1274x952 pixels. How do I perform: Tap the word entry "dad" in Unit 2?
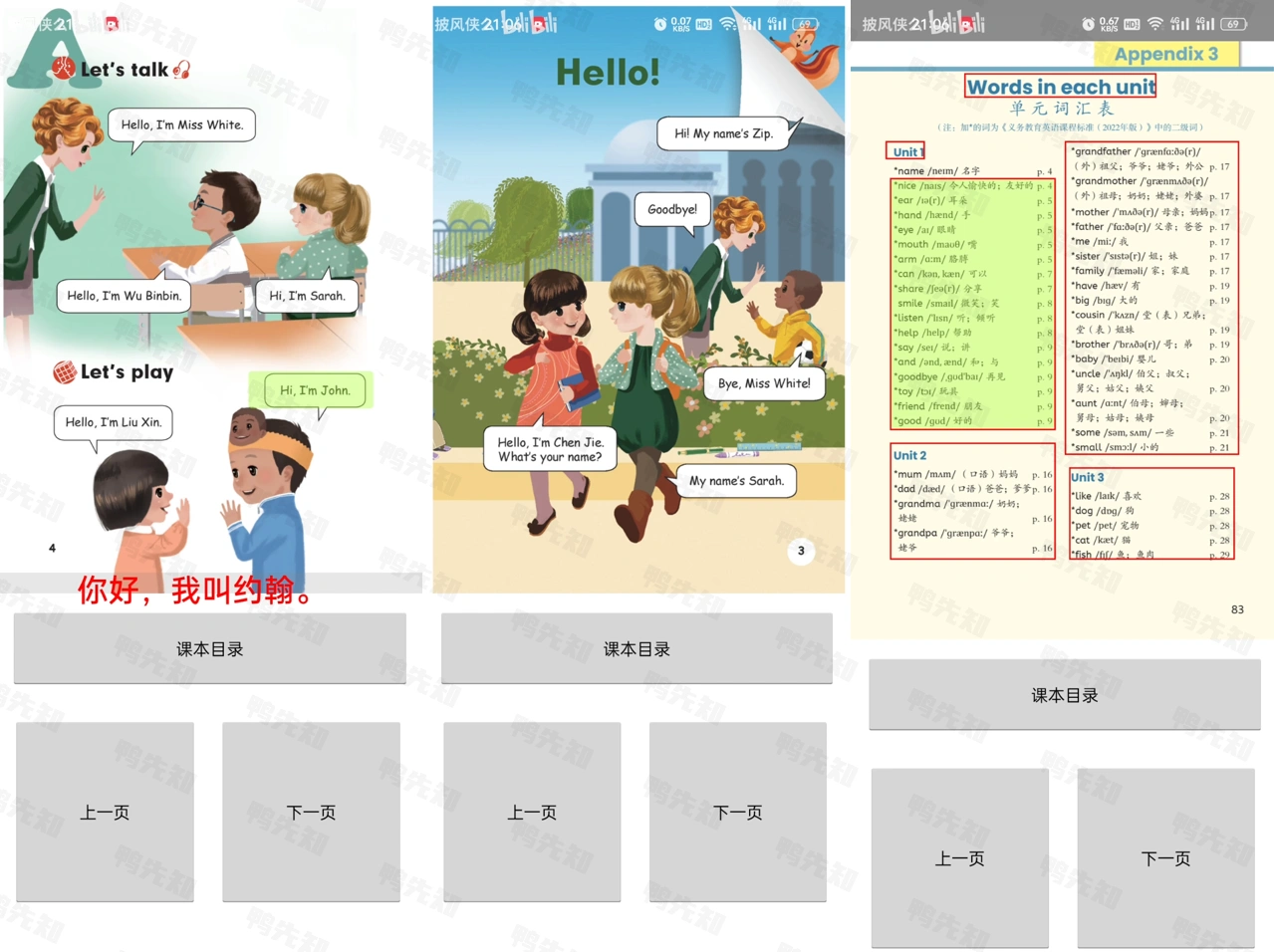[972, 489]
